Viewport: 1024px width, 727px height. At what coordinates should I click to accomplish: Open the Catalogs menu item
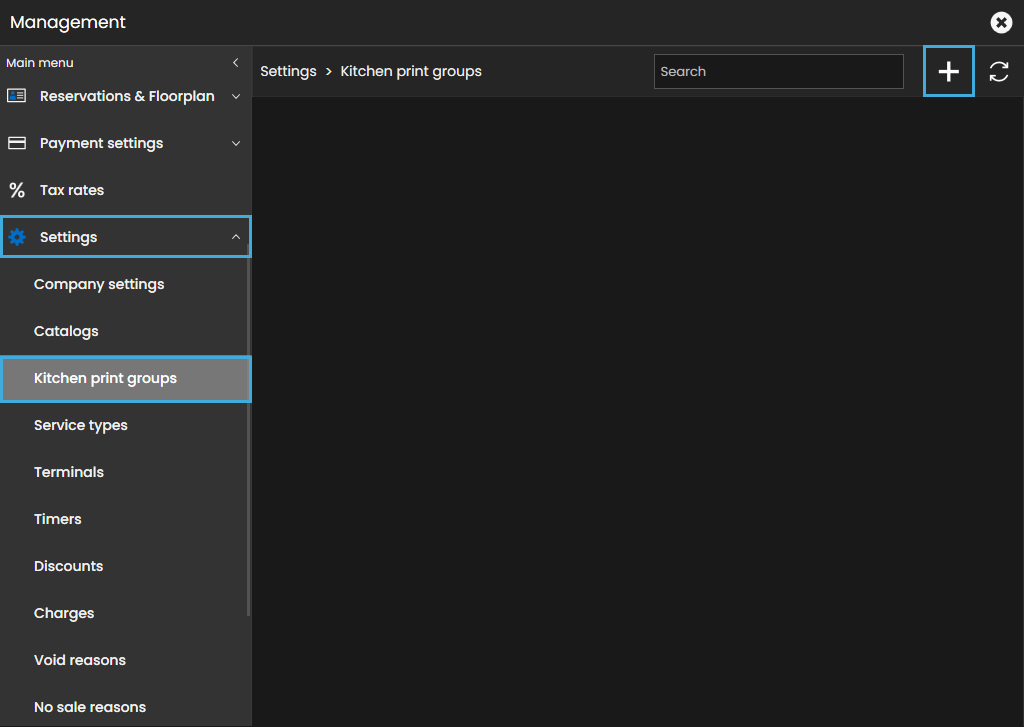[x=66, y=331]
